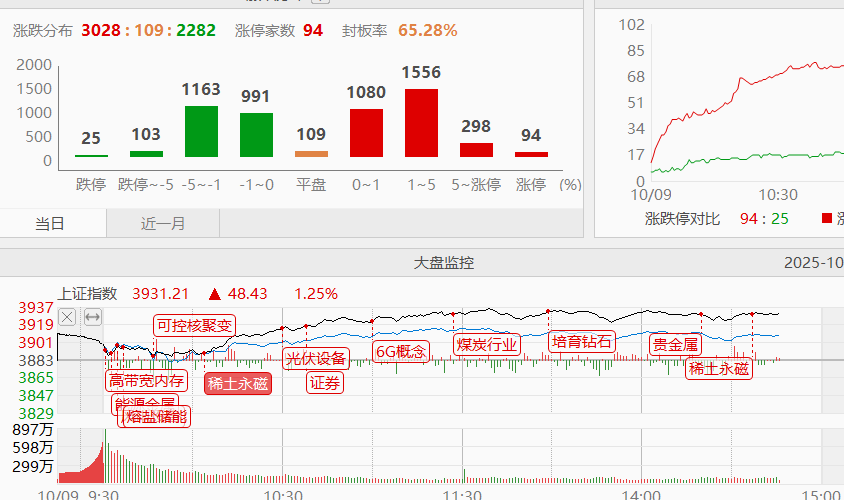Open the 贵金属 label on chart
844x500 pixels.
click(674, 345)
